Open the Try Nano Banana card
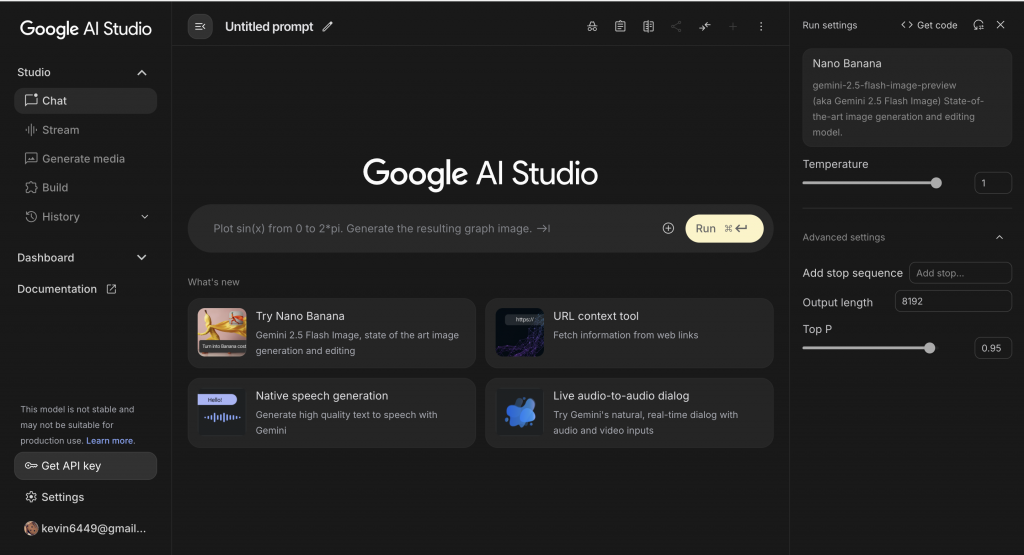Screen dimensions: 1024x555 (x=332, y=333)
